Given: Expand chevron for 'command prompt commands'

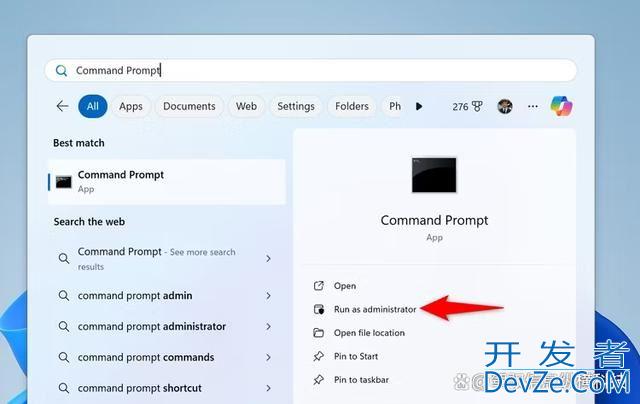Looking at the screenshot, I should 268,357.
